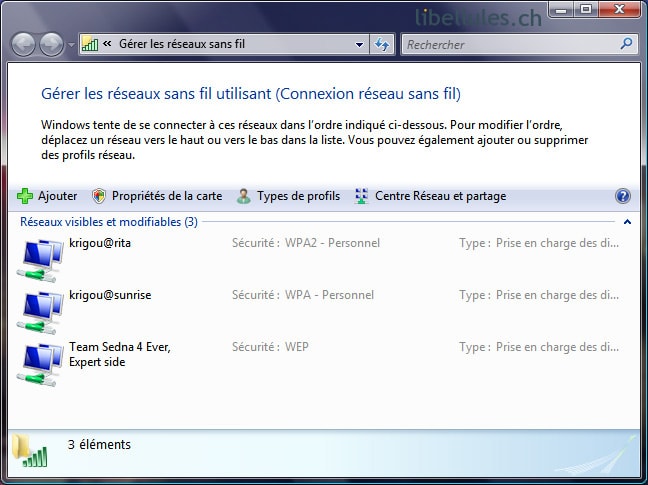Click Type value on krigou@sunrise row

coord(557,295)
